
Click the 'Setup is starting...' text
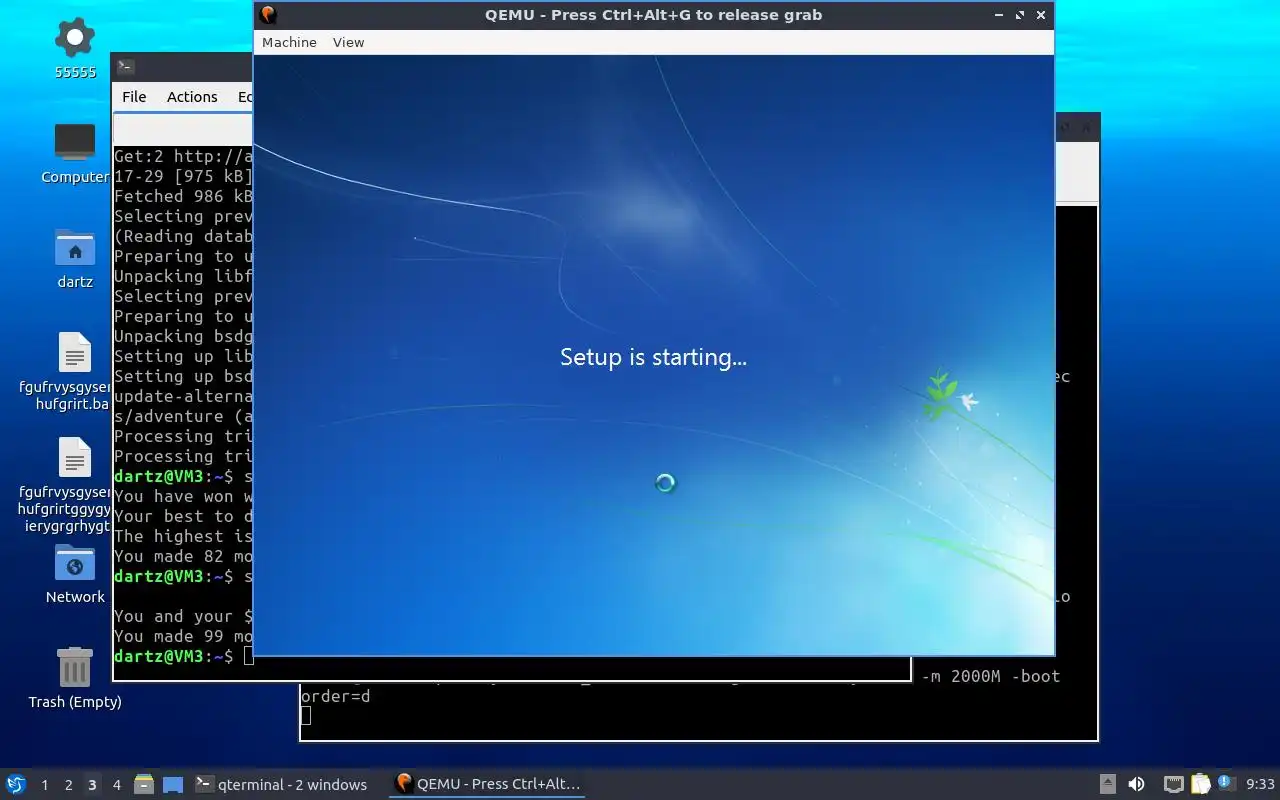(653, 357)
